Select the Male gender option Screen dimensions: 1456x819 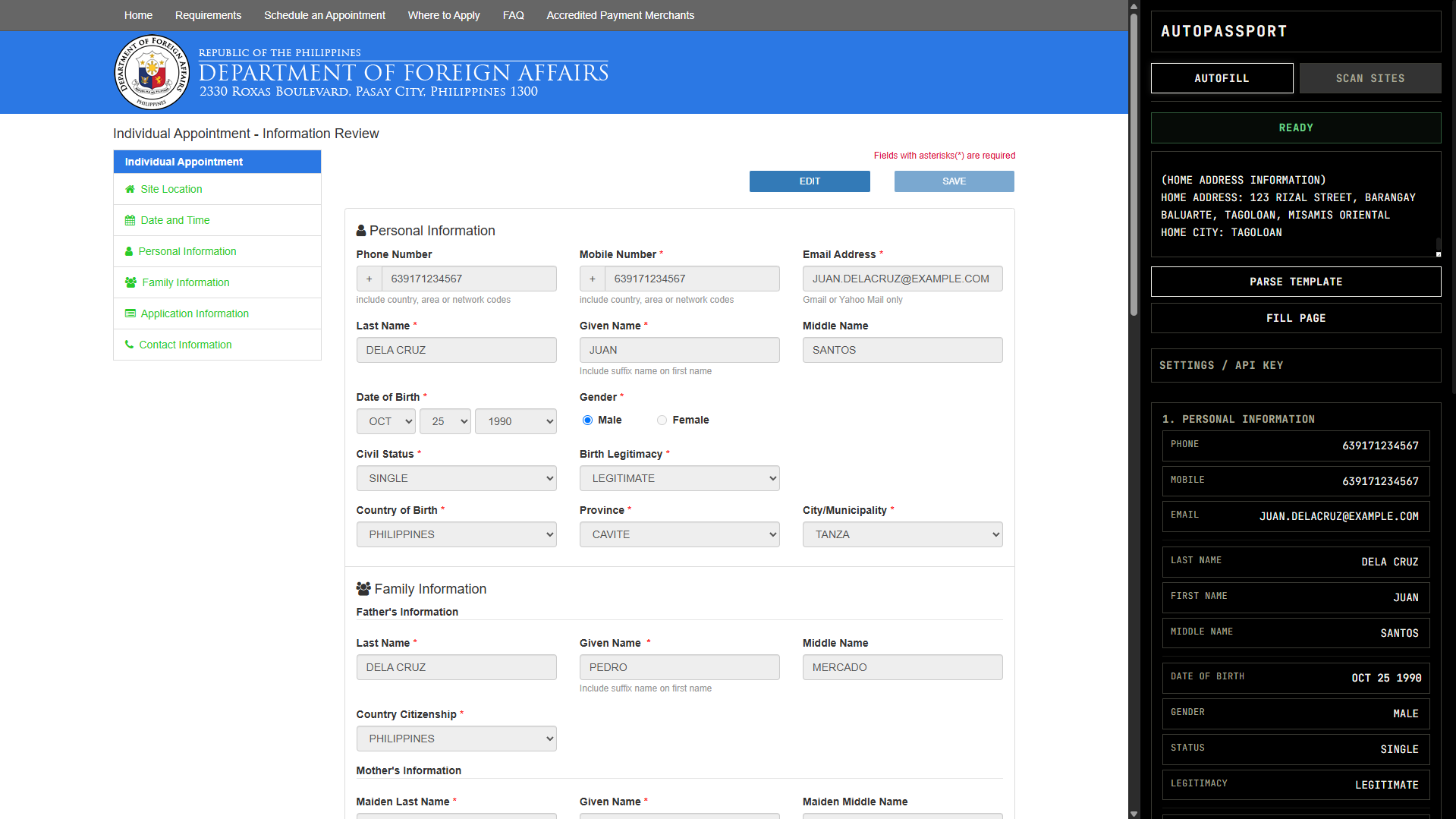pyautogui.click(x=587, y=420)
